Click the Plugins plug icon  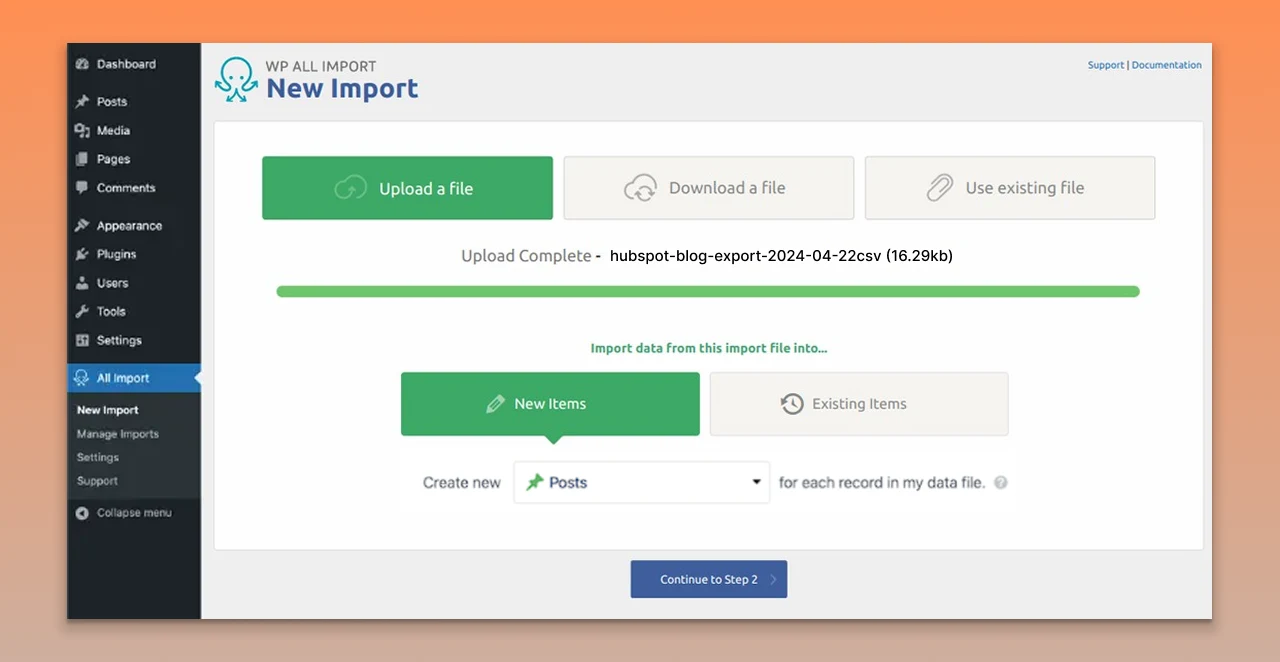pyautogui.click(x=83, y=255)
